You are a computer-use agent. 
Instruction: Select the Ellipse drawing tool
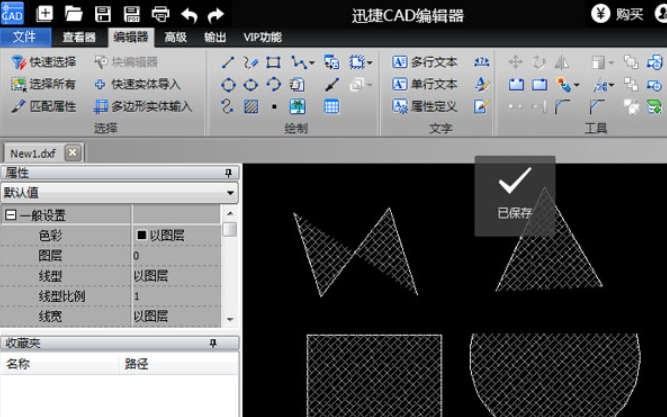(x=251, y=85)
